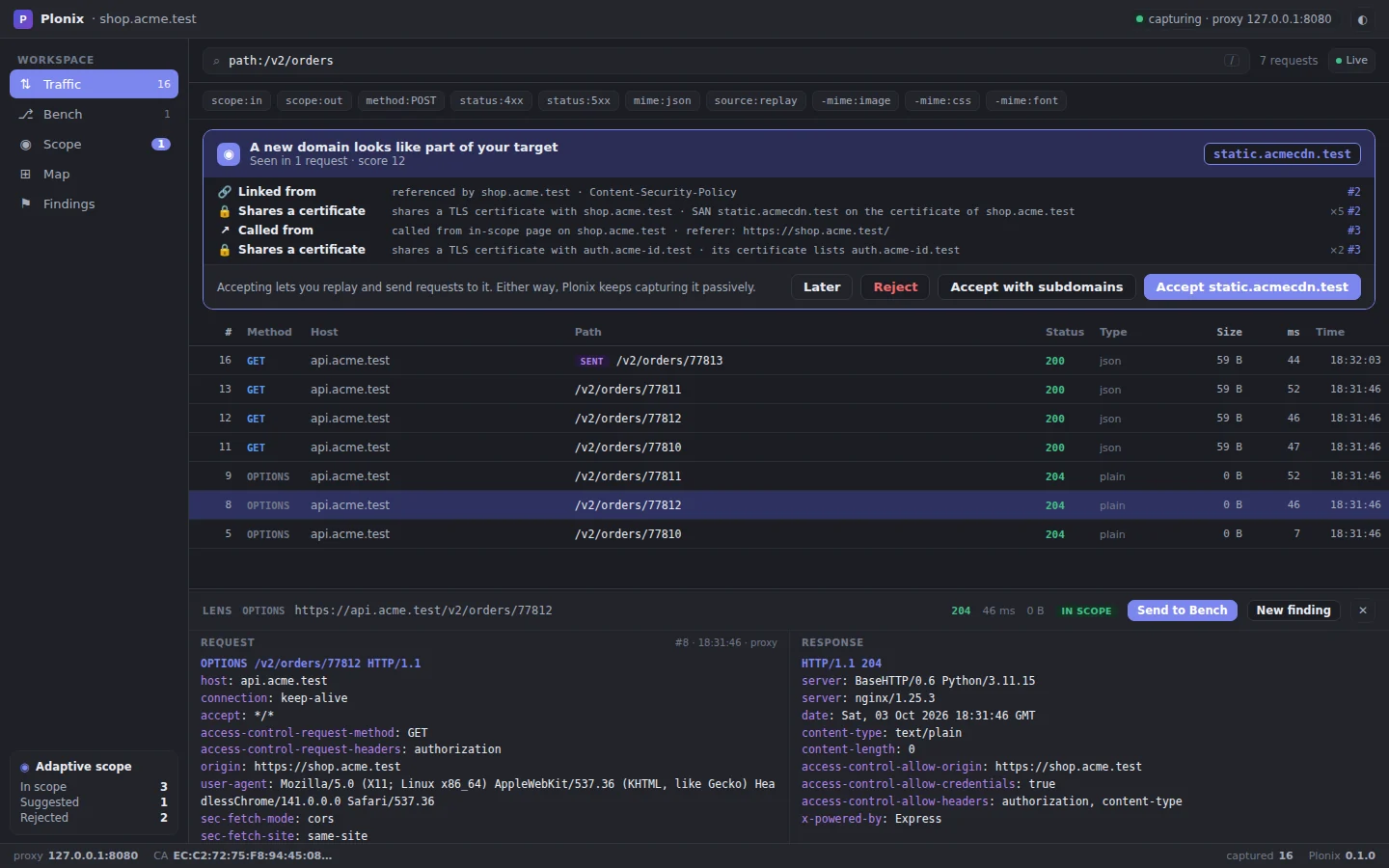This screenshot has width=1389, height=868.
Task: Click the static.acmecdn.test domain badge
Action: pos(1282,154)
